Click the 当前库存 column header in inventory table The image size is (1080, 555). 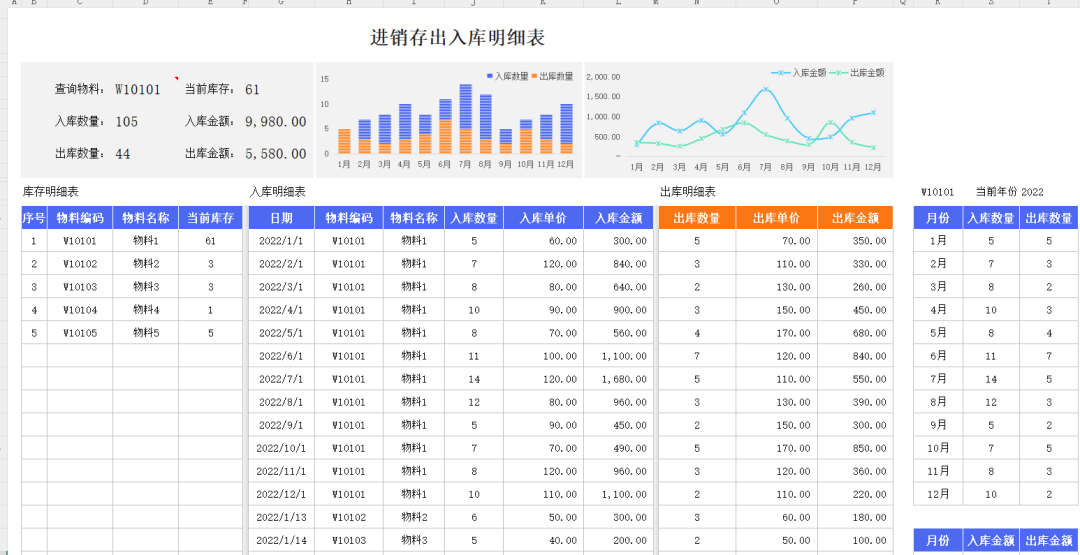(x=210, y=218)
